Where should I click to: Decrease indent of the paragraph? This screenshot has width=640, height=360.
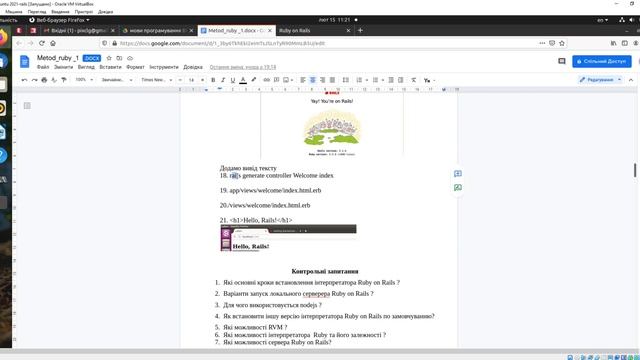coord(391,80)
